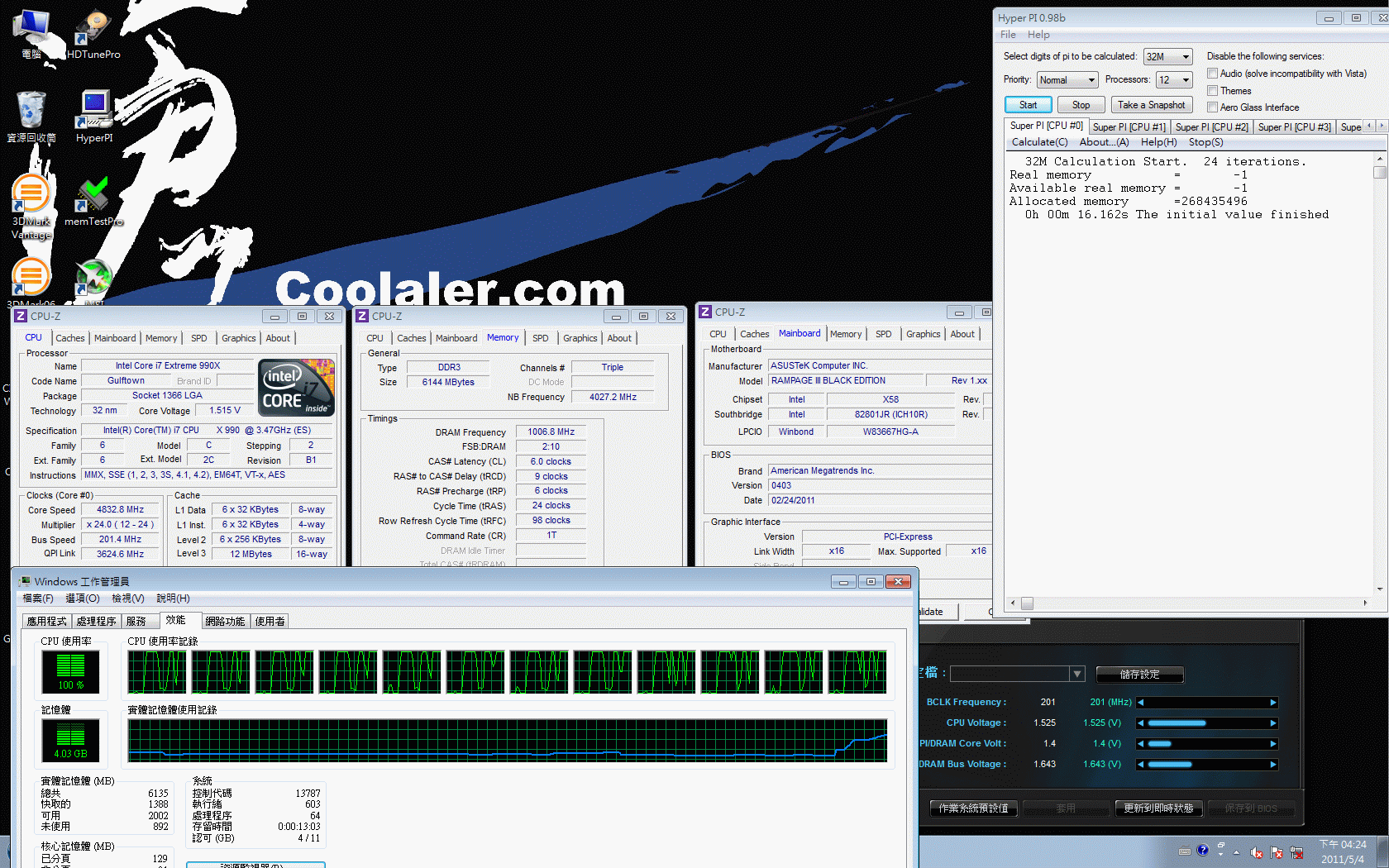Launch the HyperPI desktop shortcut
Image resolution: width=1389 pixels, height=868 pixels.
(x=94, y=117)
